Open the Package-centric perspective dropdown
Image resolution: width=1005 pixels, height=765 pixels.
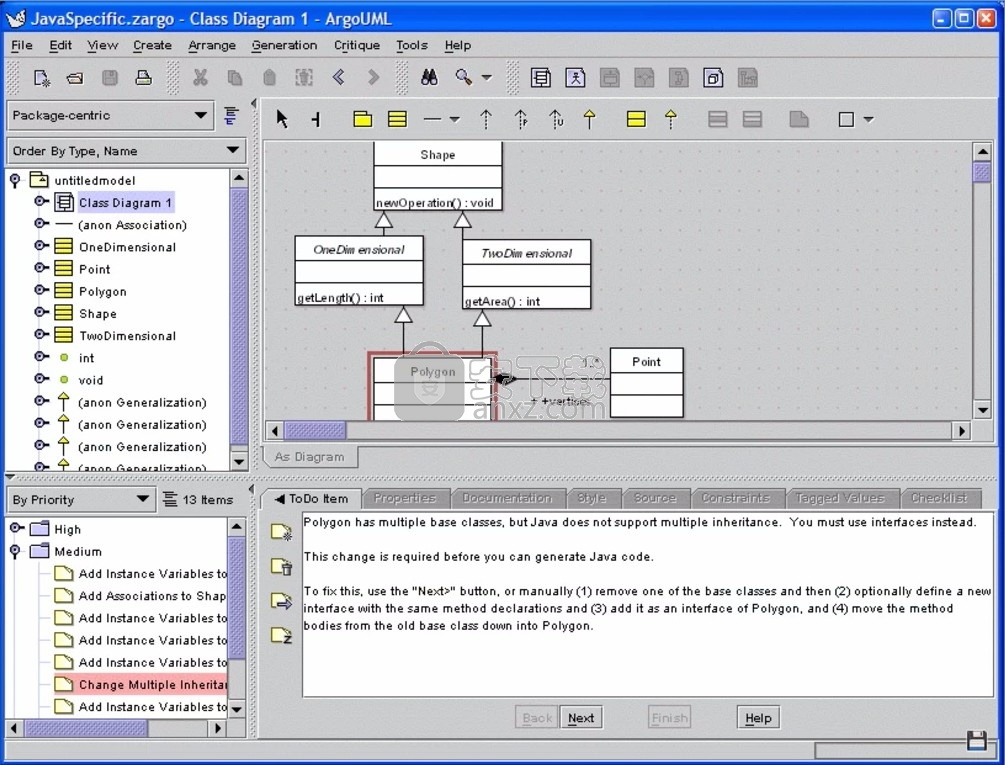(x=200, y=116)
